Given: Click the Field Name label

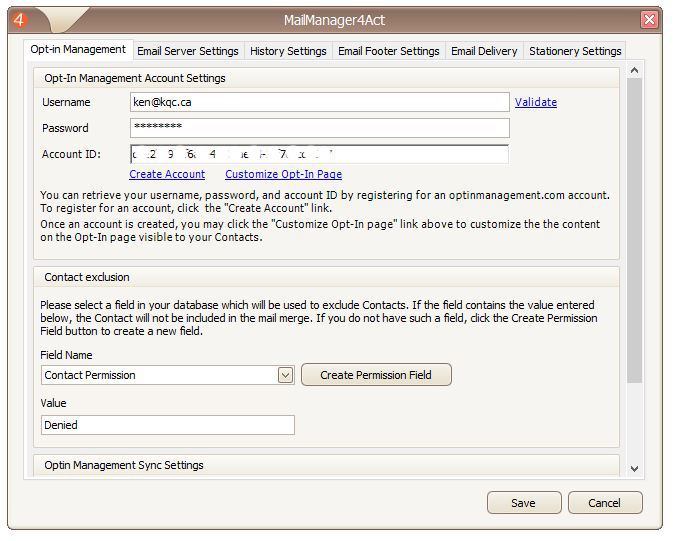Looking at the screenshot, I should [66, 355].
